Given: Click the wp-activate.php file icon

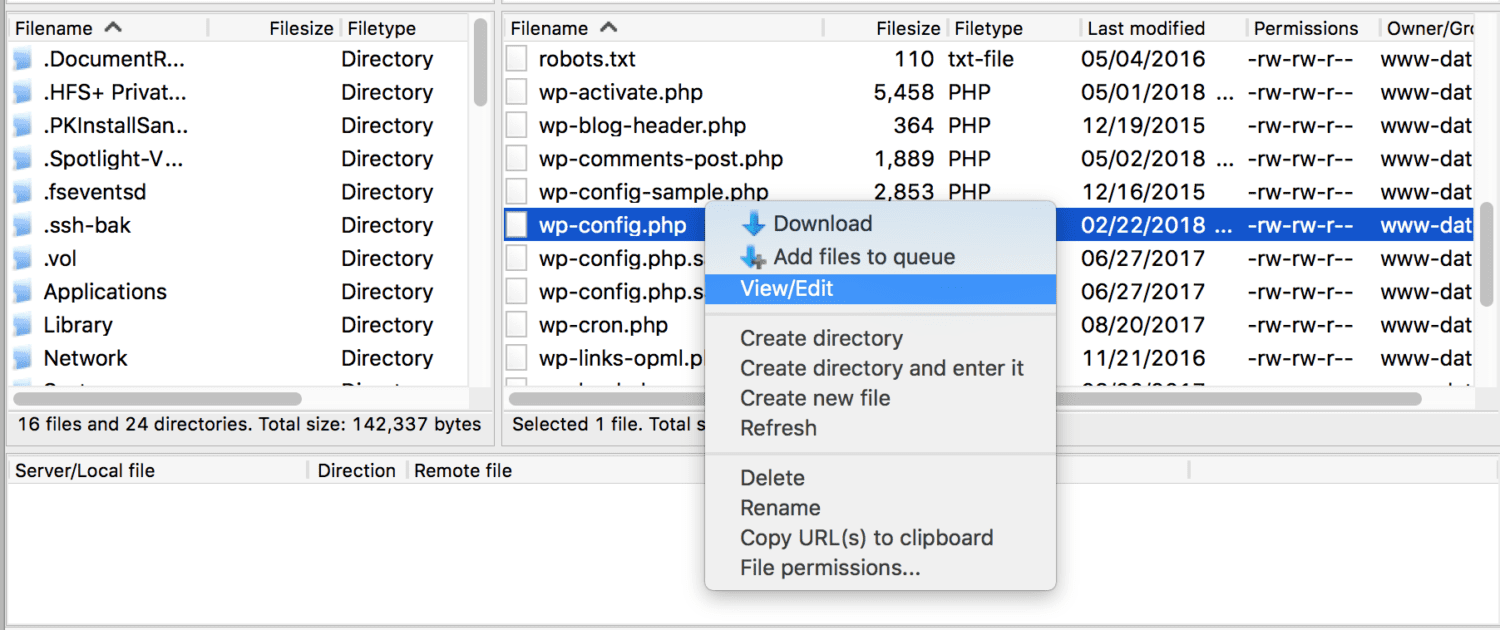Looking at the screenshot, I should click(x=516, y=92).
